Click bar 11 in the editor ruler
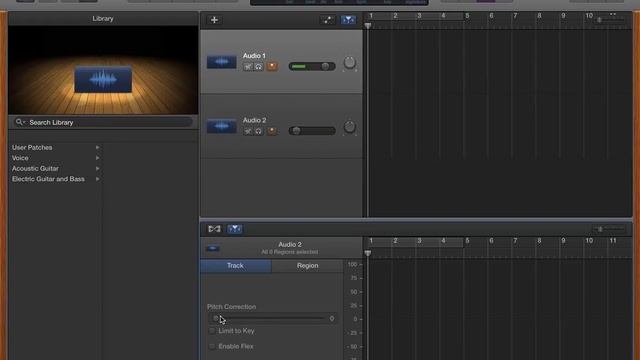Viewport: 640px width, 360px height. click(x=613, y=241)
